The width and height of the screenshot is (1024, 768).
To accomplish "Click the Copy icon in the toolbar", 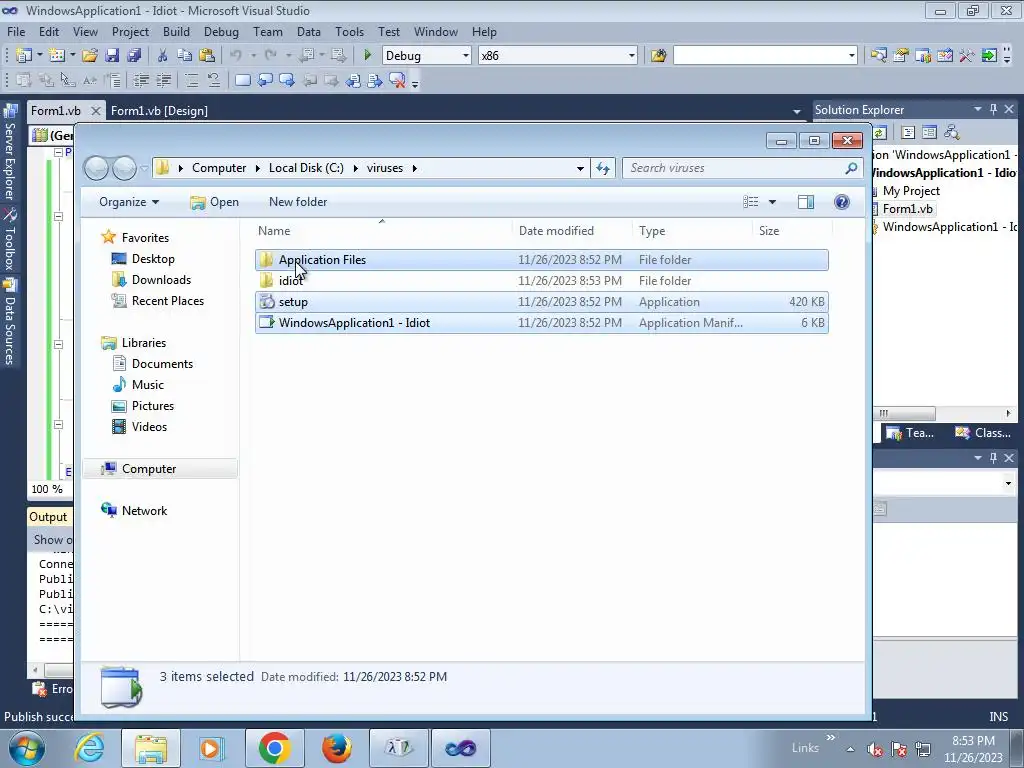I will pyautogui.click(x=185, y=56).
